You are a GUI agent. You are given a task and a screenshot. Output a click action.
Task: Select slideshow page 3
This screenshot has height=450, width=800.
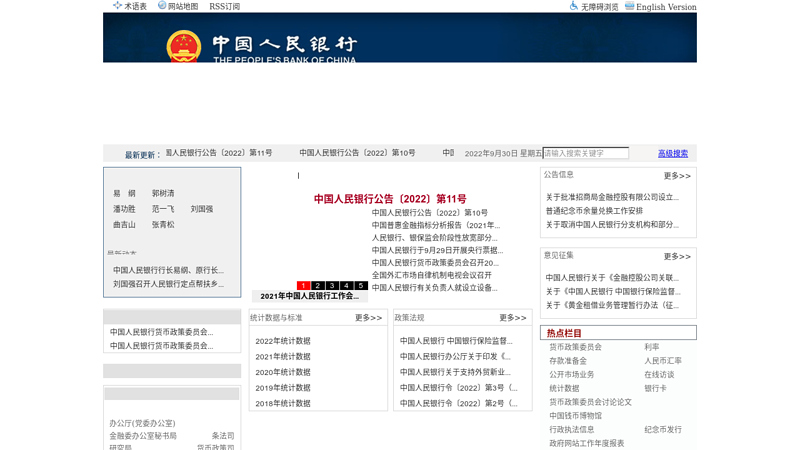(x=332, y=286)
